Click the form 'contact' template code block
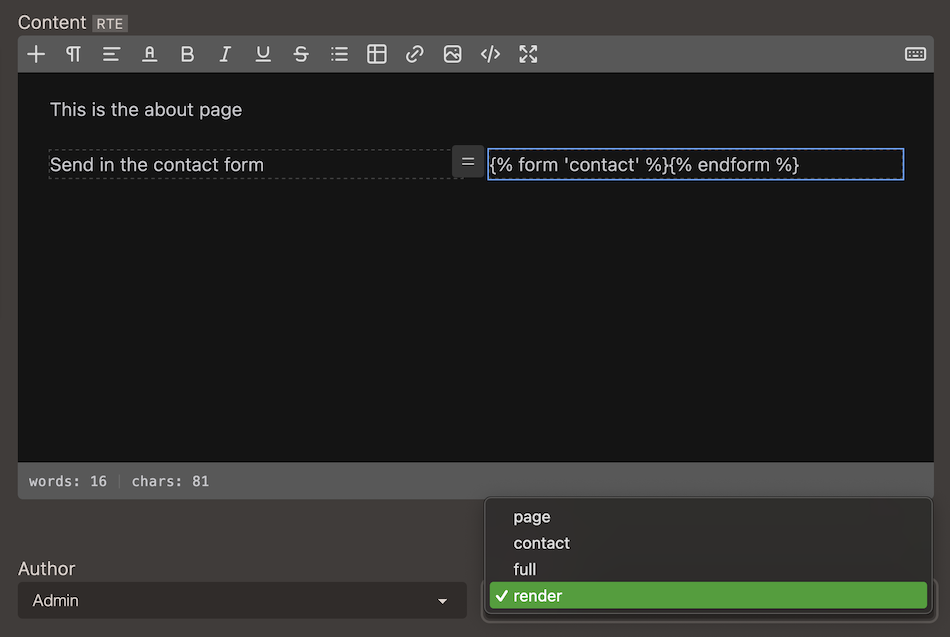Image resolution: width=950 pixels, height=637 pixels. coord(695,165)
